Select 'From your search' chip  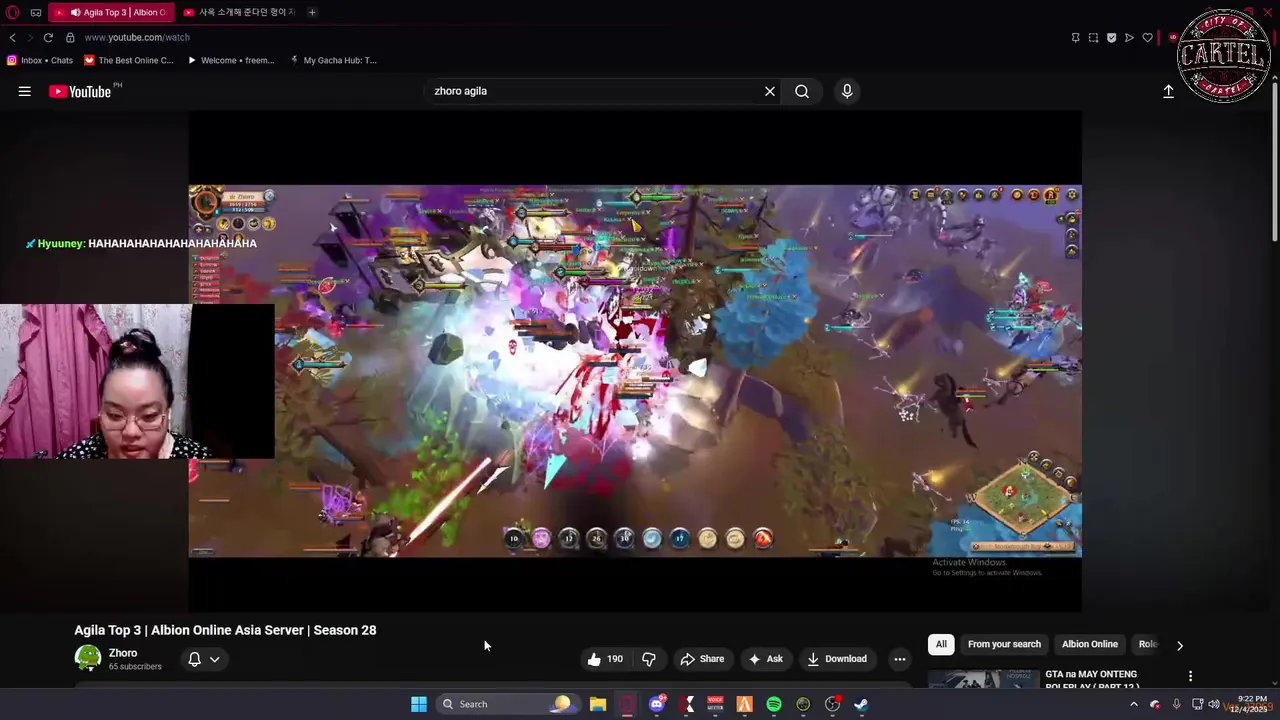tap(1004, 644)
